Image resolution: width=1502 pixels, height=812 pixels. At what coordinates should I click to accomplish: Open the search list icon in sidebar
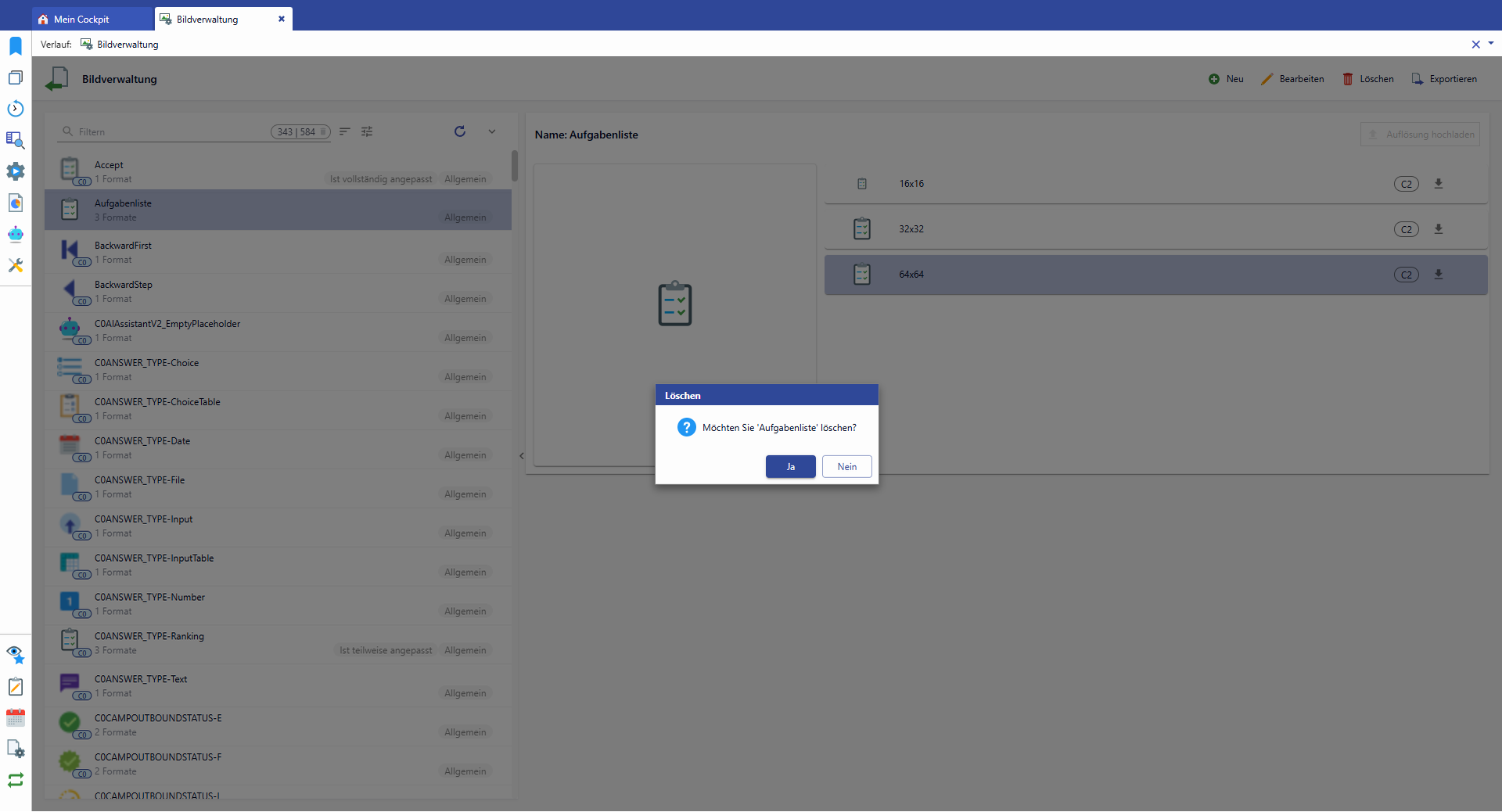pos(16,140)
